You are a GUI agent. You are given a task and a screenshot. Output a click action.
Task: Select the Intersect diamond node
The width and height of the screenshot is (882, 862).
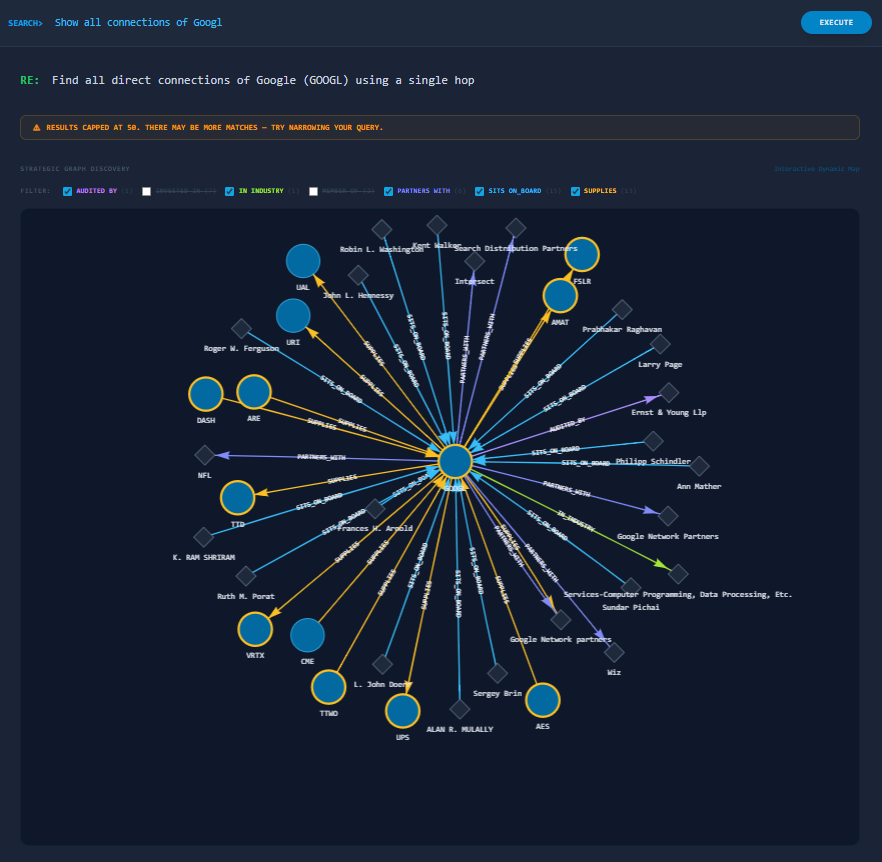click(x=475, y=261)
